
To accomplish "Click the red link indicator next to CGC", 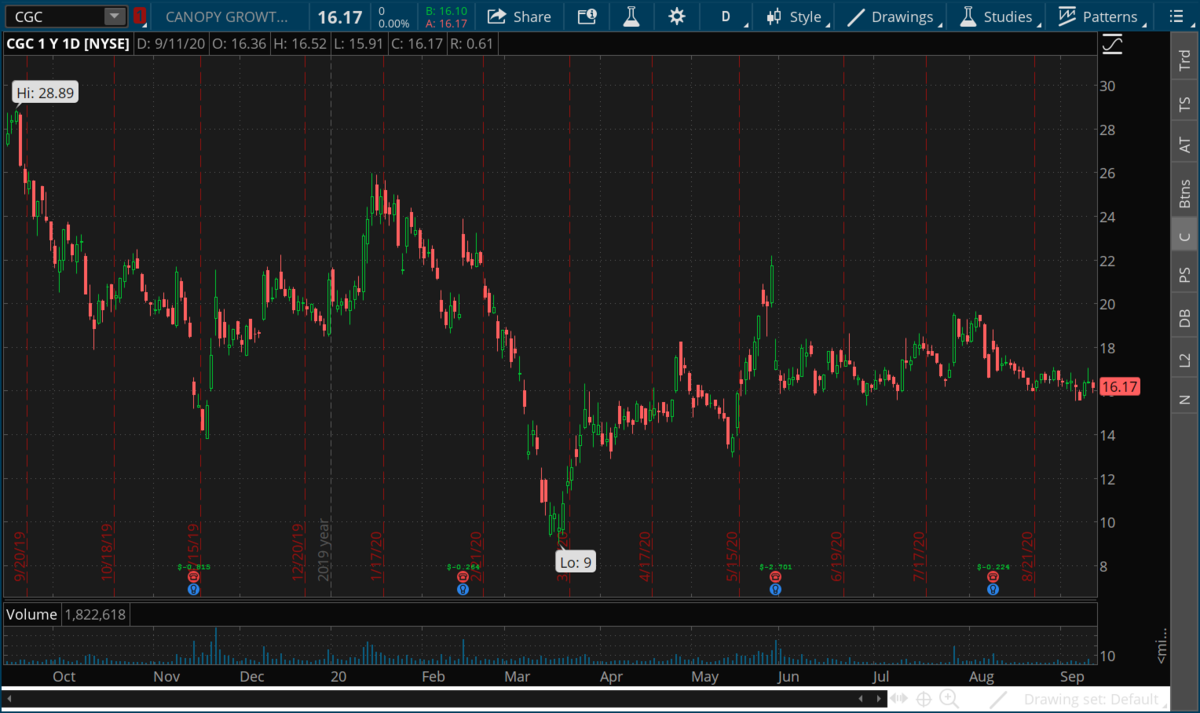I will pyautogui.click(x=139, y=16).
